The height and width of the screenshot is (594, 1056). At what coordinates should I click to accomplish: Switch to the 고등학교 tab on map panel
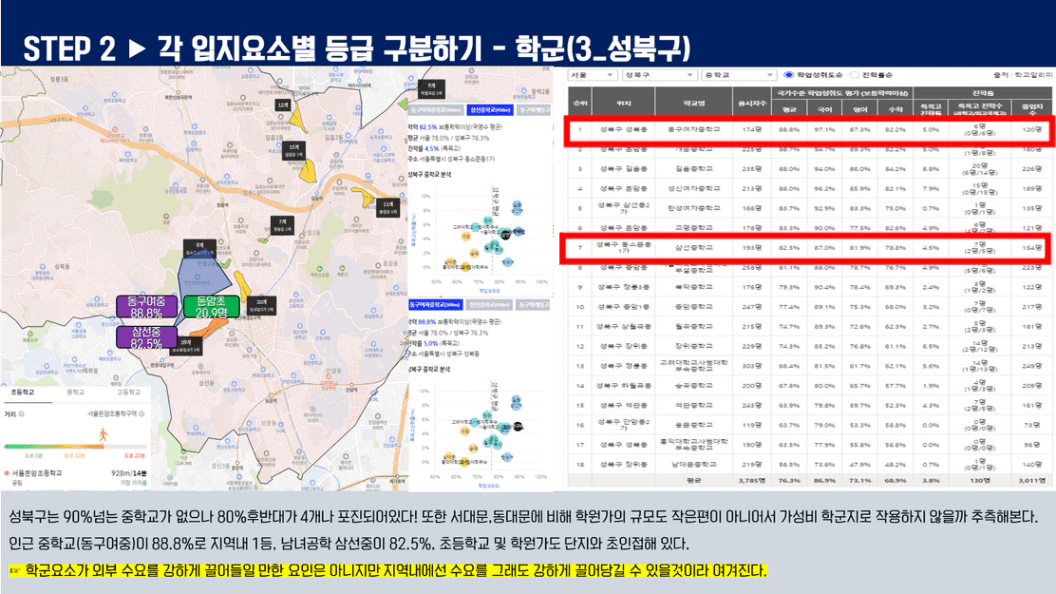pos(129,392)
